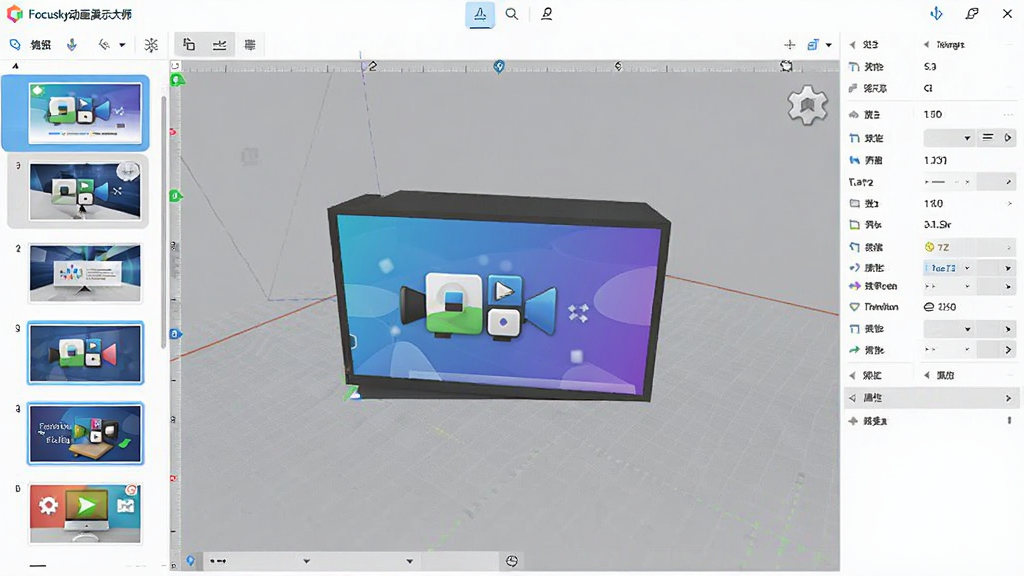Image resolution: width=1024 pixels, height=576 pixels.
Task: Select the highlighted gray properties row
Action: 932,398
